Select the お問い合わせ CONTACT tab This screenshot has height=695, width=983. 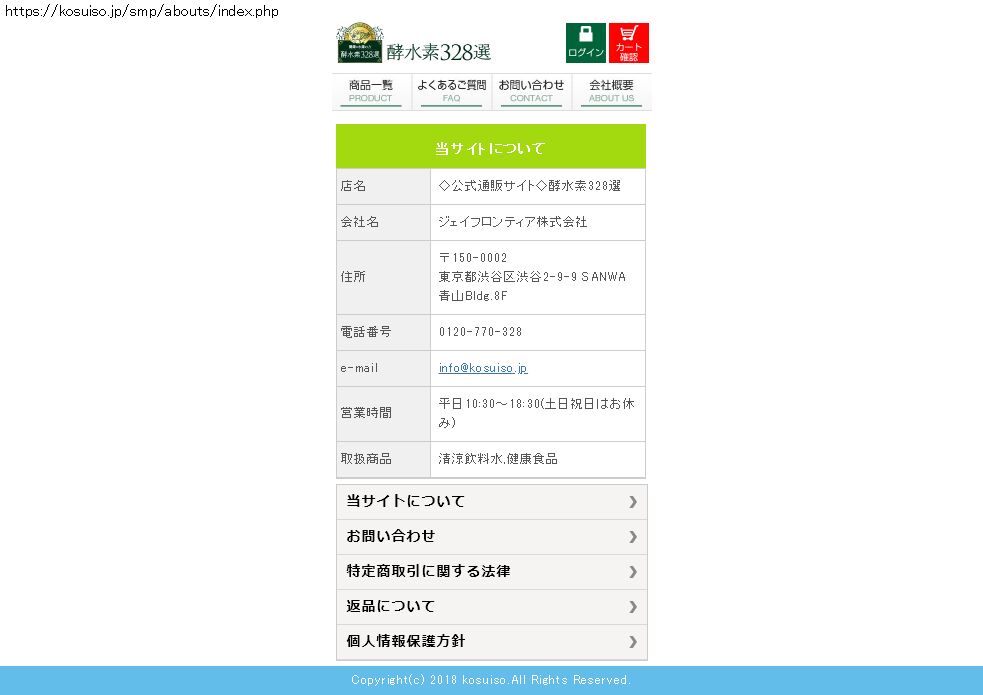(x=532, y=91)
